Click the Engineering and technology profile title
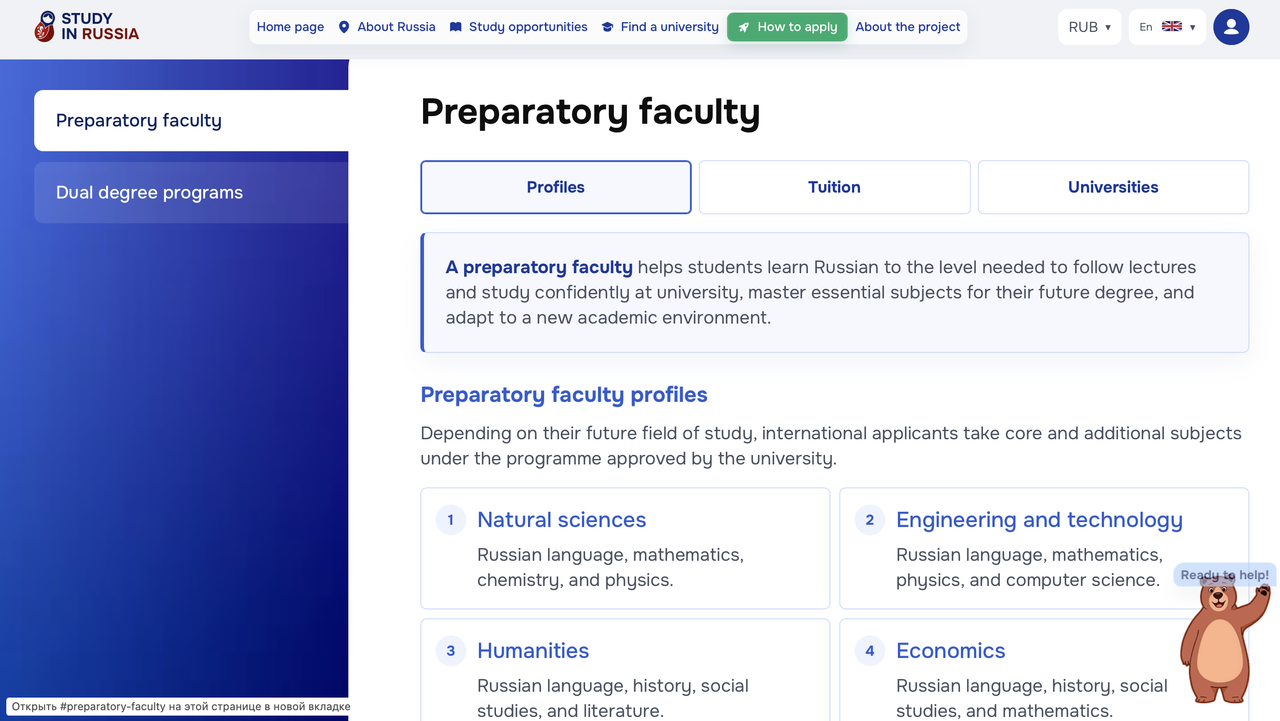This screenshot has height=721, width=1280. [1039, 520]
